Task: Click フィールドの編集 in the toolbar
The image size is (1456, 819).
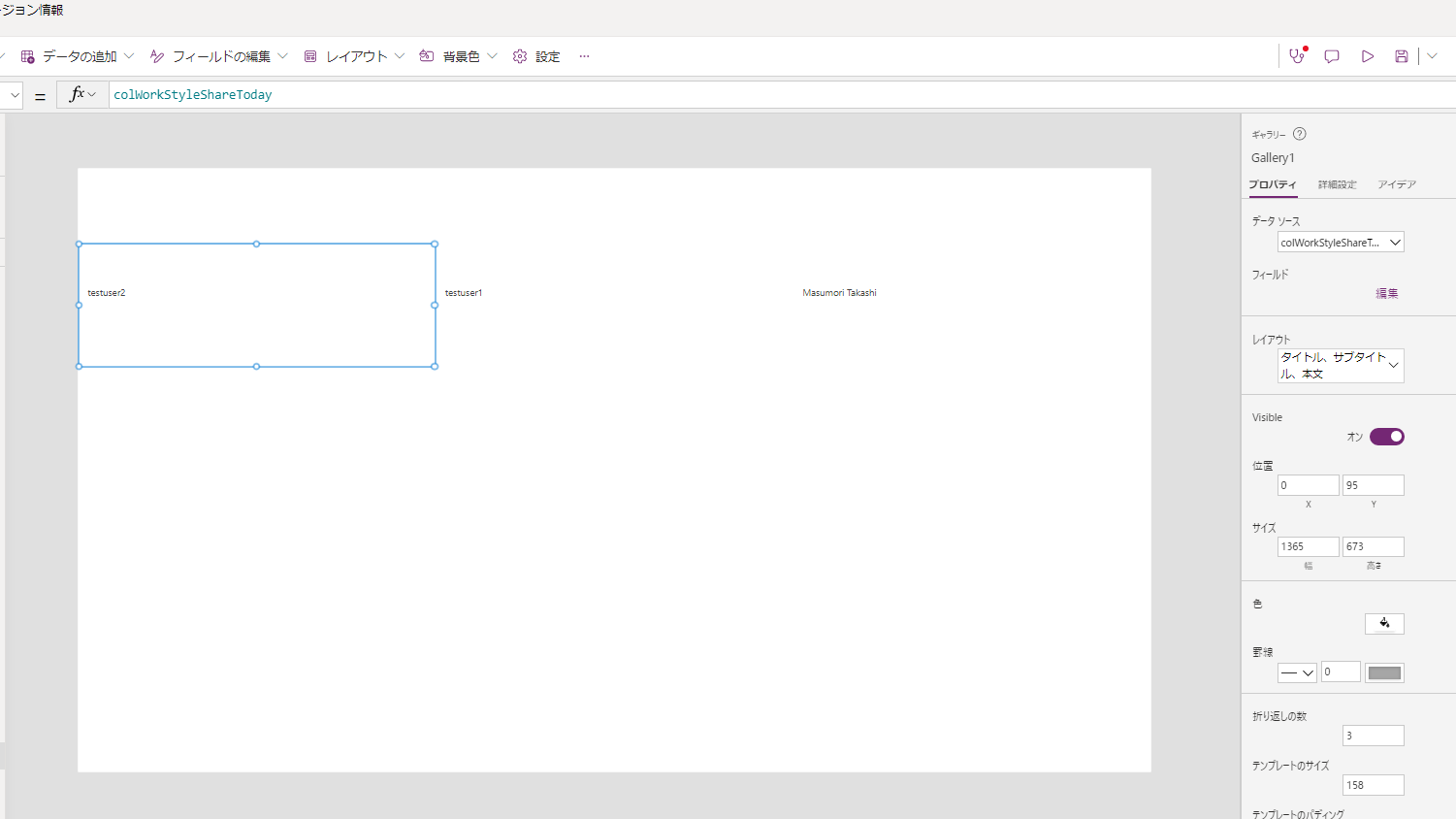Action: [x=219, y=56]
